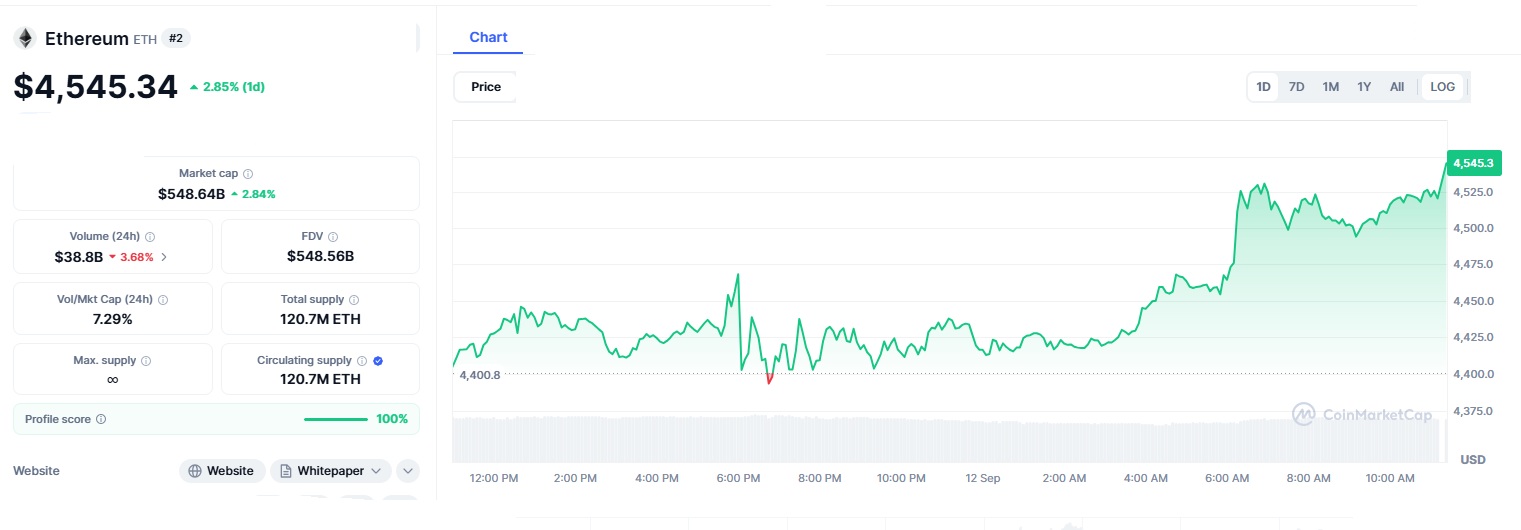Open the Website link button
Screen dimensions: 1521x530
223,471
